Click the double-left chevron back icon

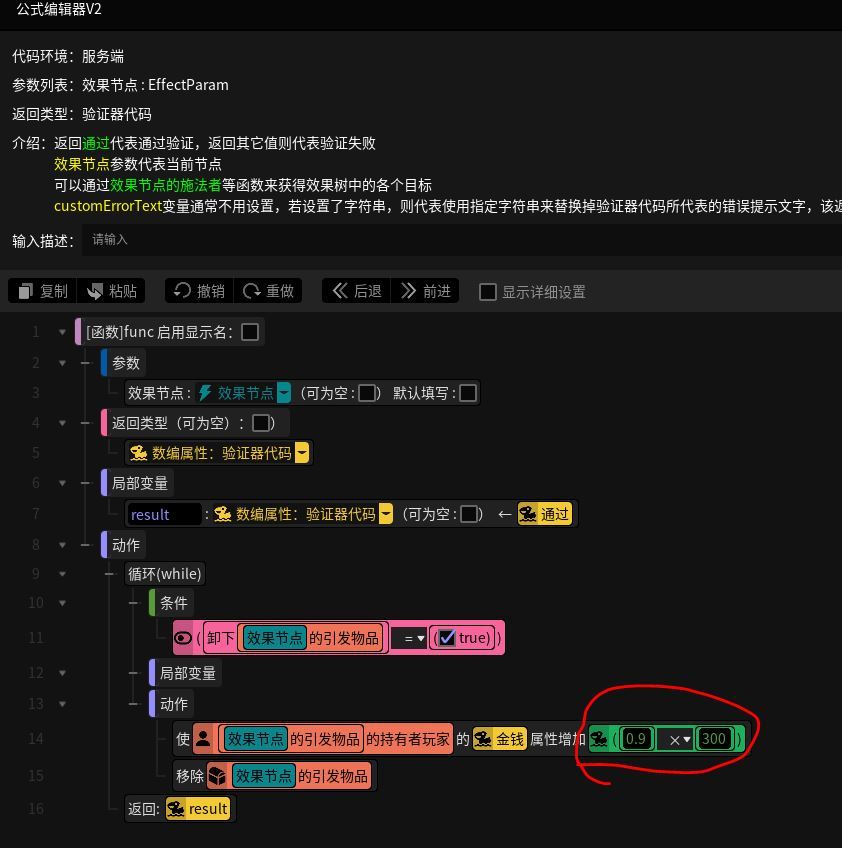(x=340, y=291)
